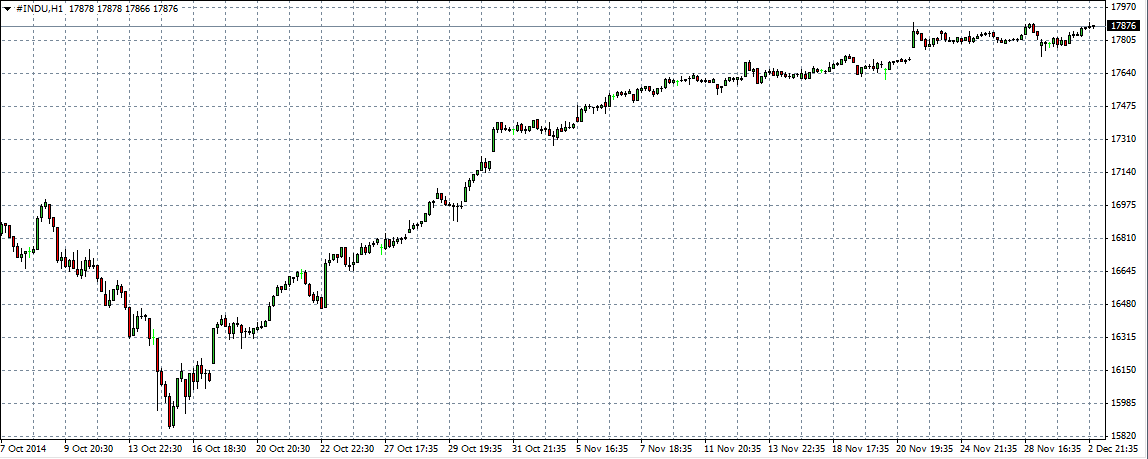Click the 16480 price scale label
This screenshot has width=1148, height=459.
coord(1124,304)
